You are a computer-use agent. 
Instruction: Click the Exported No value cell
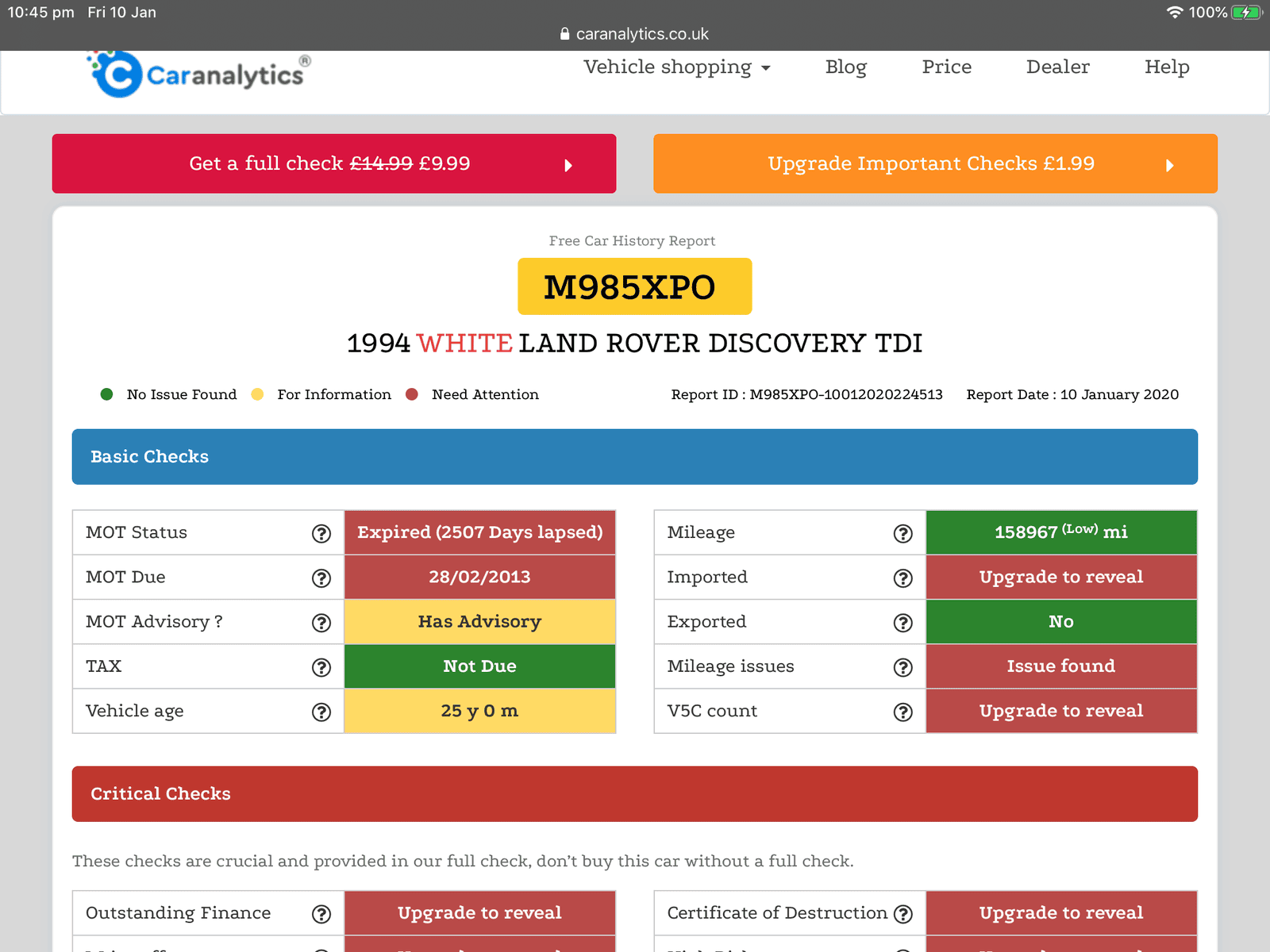click(x=1061, y=621)
